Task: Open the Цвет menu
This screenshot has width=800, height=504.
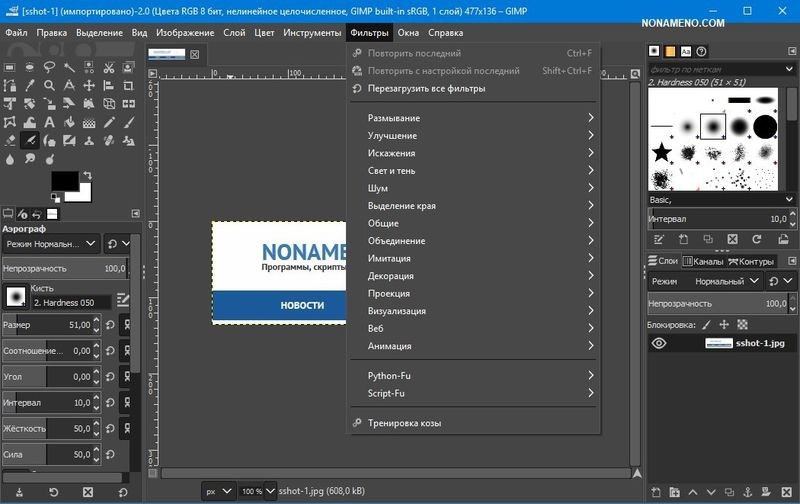Action: point(264,32)
